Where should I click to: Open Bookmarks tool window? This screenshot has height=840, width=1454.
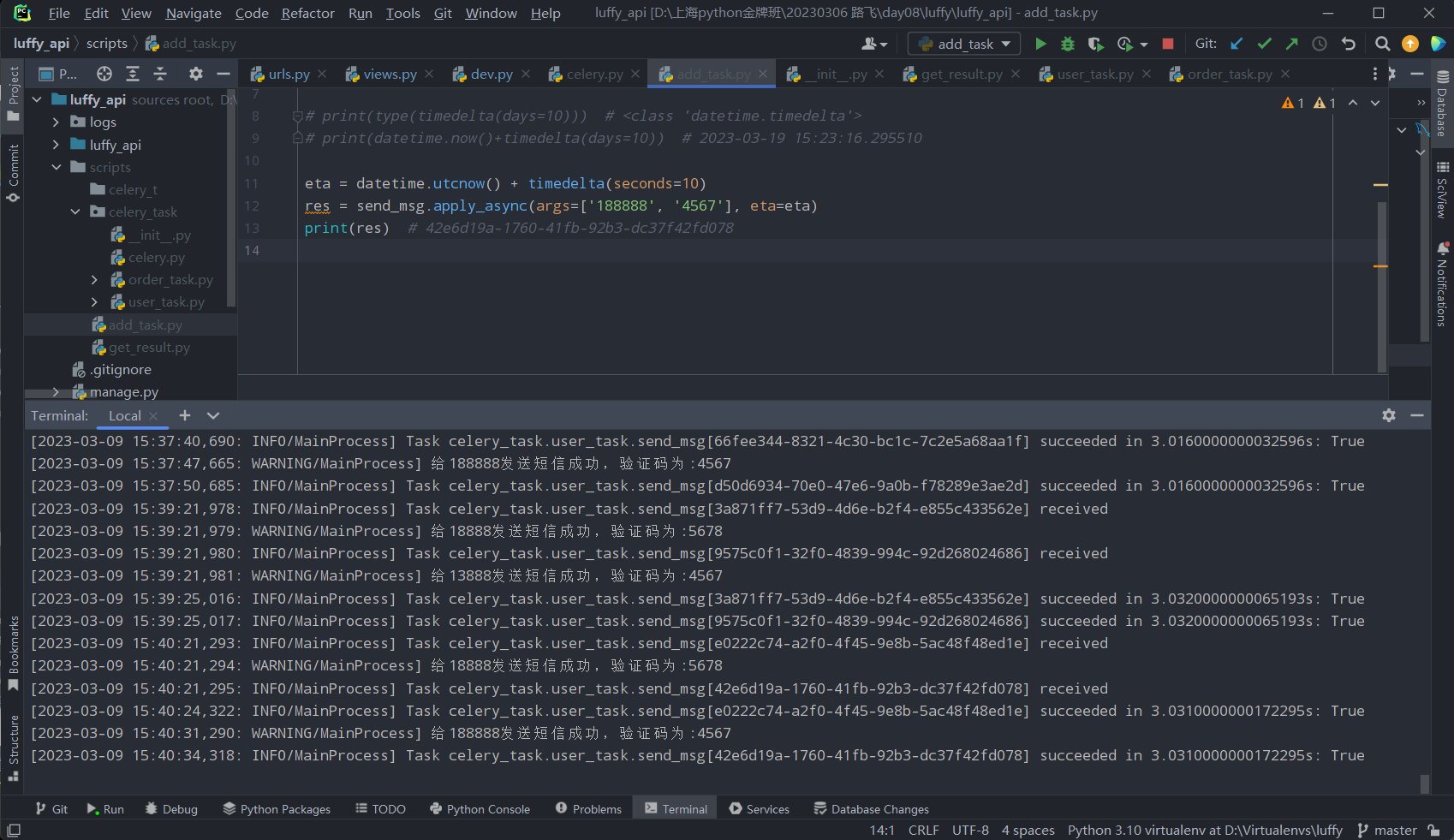13,654
